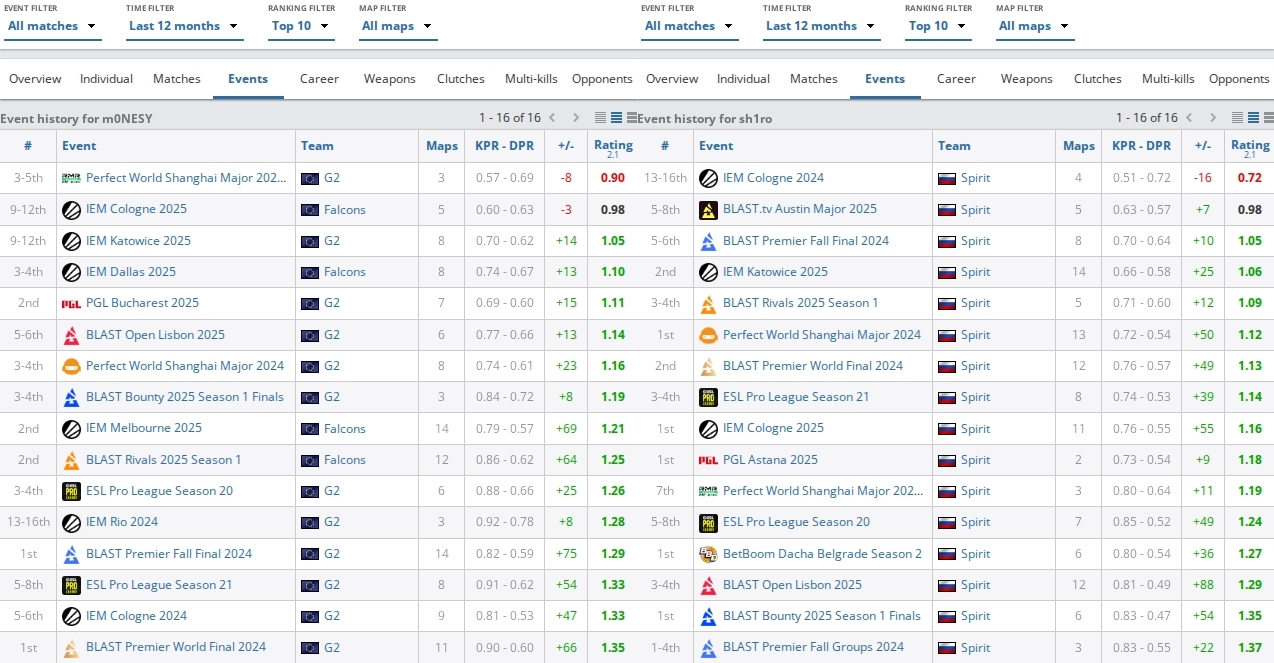Go to previous page in sh1ro event history

[x=1188, y=118]
